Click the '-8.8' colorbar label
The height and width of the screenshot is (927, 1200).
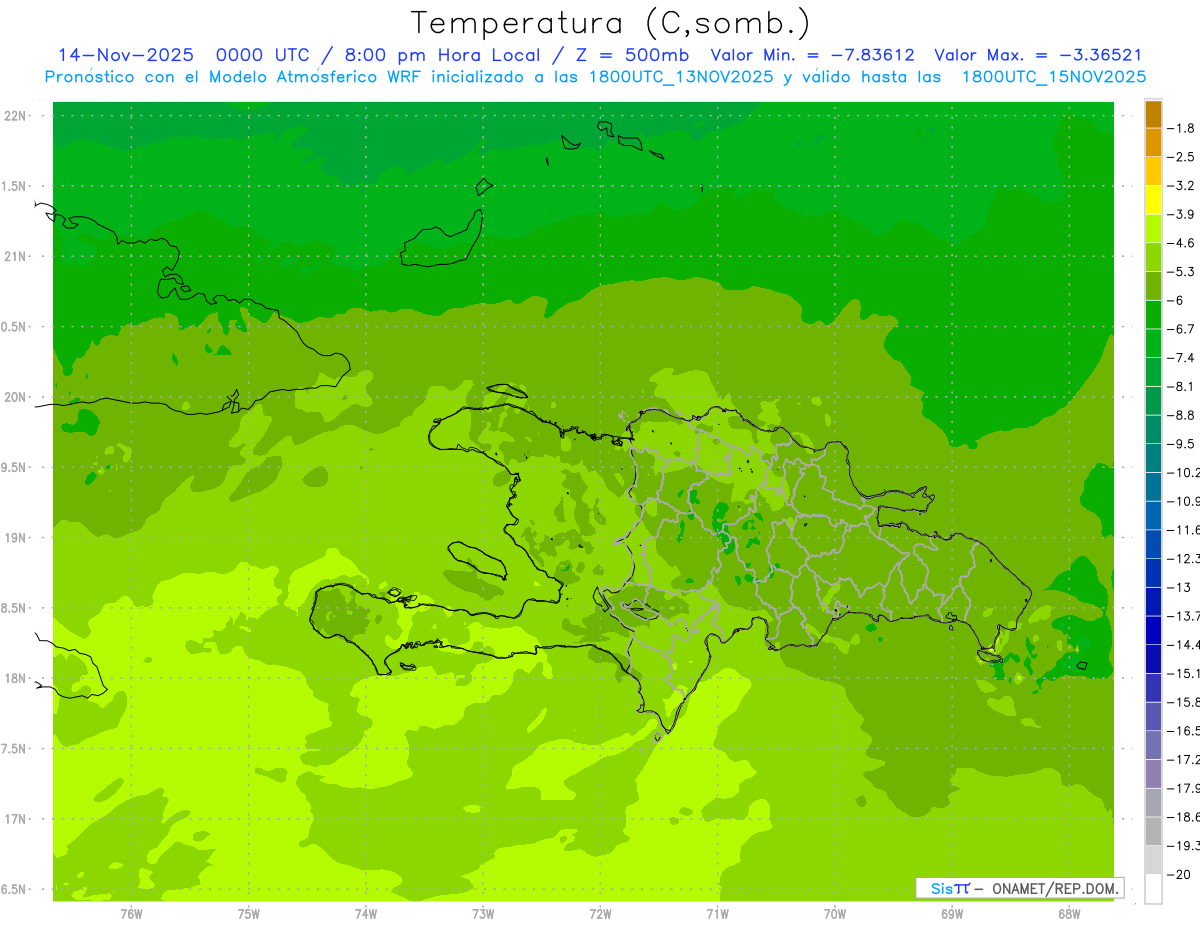pyautogui.click(x=1183, y=415)
